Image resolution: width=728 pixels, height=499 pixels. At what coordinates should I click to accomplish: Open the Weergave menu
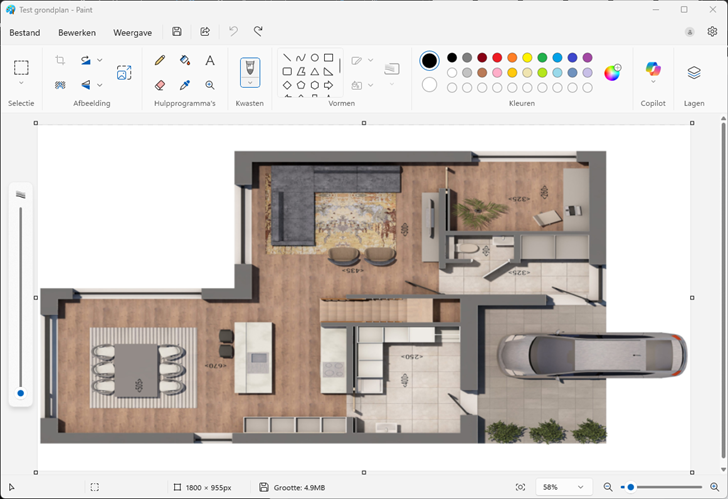click(132, 32)
